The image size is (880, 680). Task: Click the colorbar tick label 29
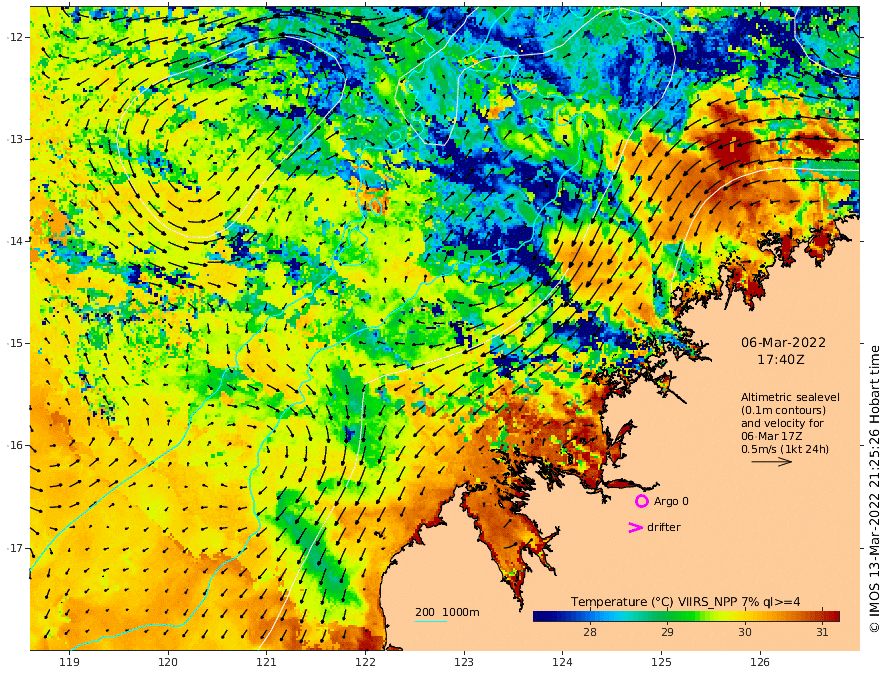667,632
